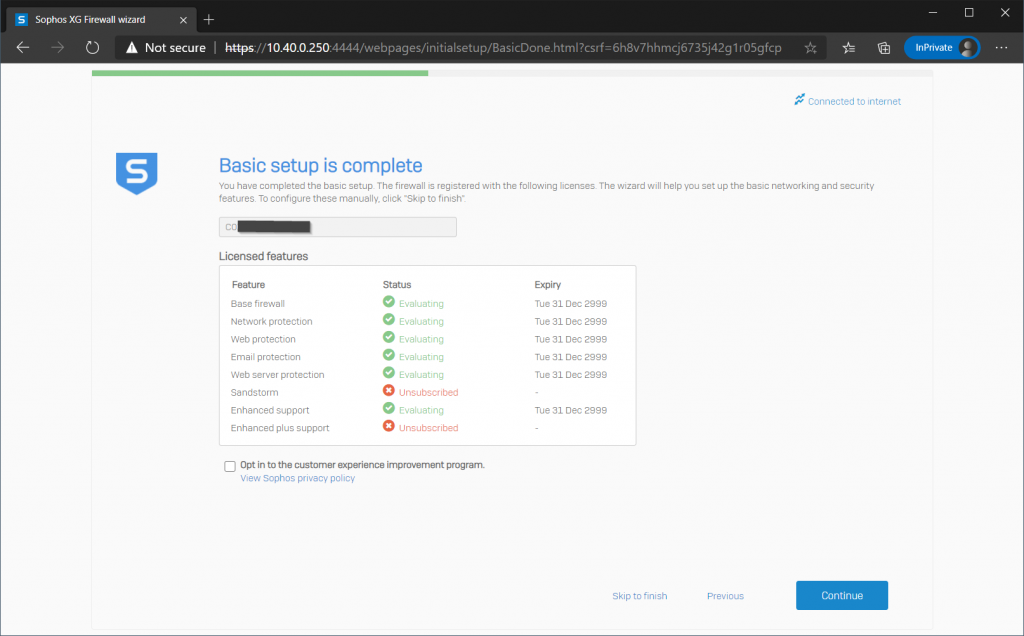This screenshot has height=636, width=1024.
Task: Click the Expiry column header
Action: (x=548, y=285)
